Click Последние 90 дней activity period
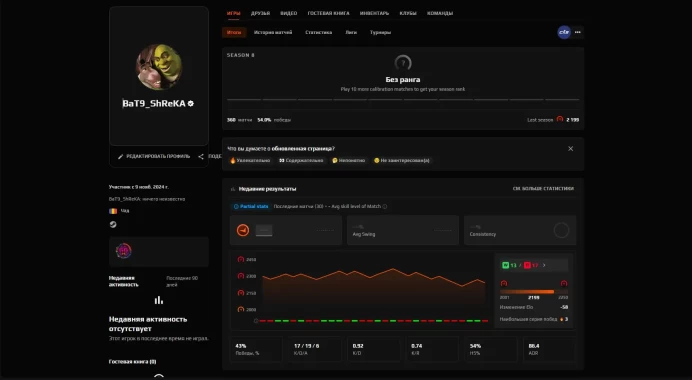692x380 pixels. [182, 282]
